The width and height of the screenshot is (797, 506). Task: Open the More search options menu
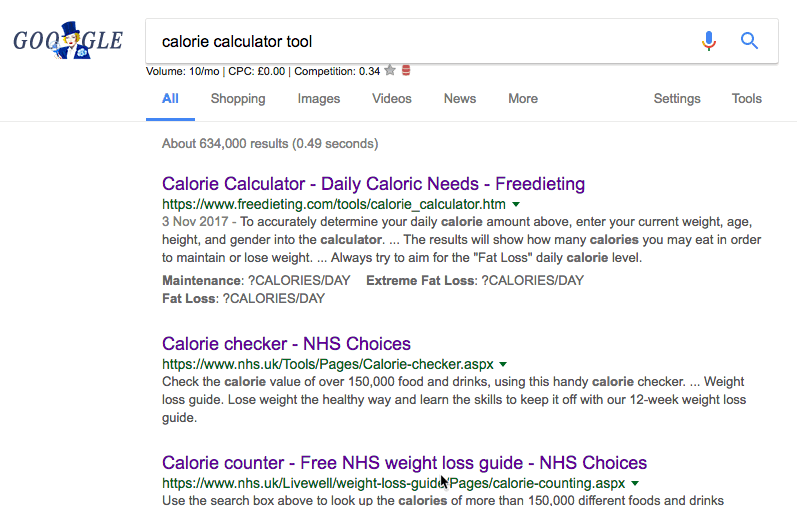click(522, 99)
